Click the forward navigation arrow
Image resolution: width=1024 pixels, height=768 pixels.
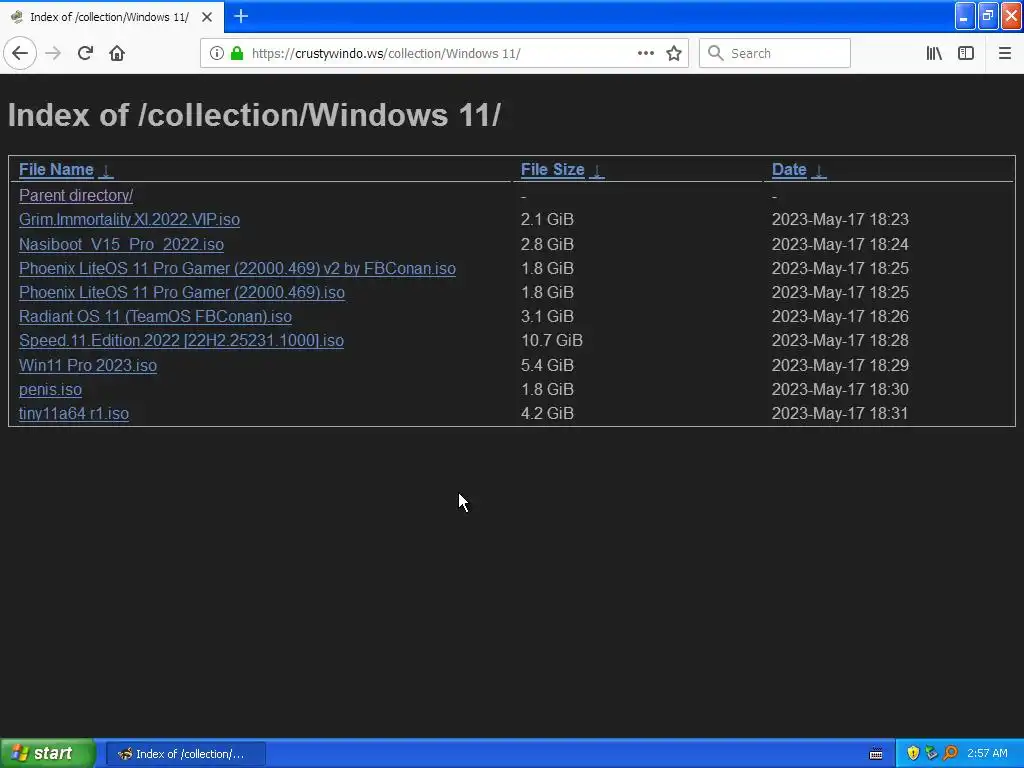(53, 54)
